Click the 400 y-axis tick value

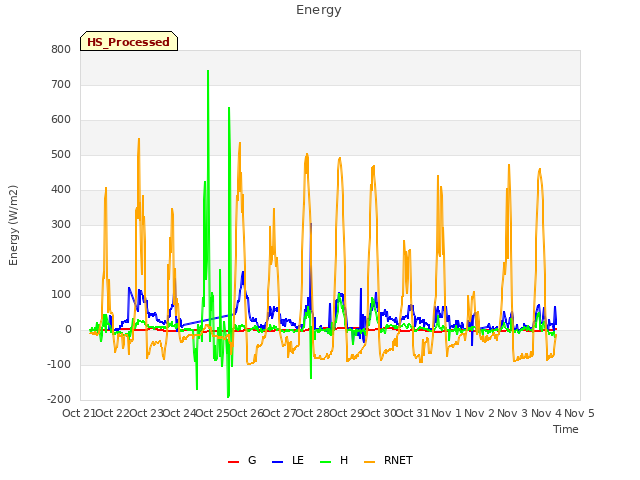pos(61,190)
